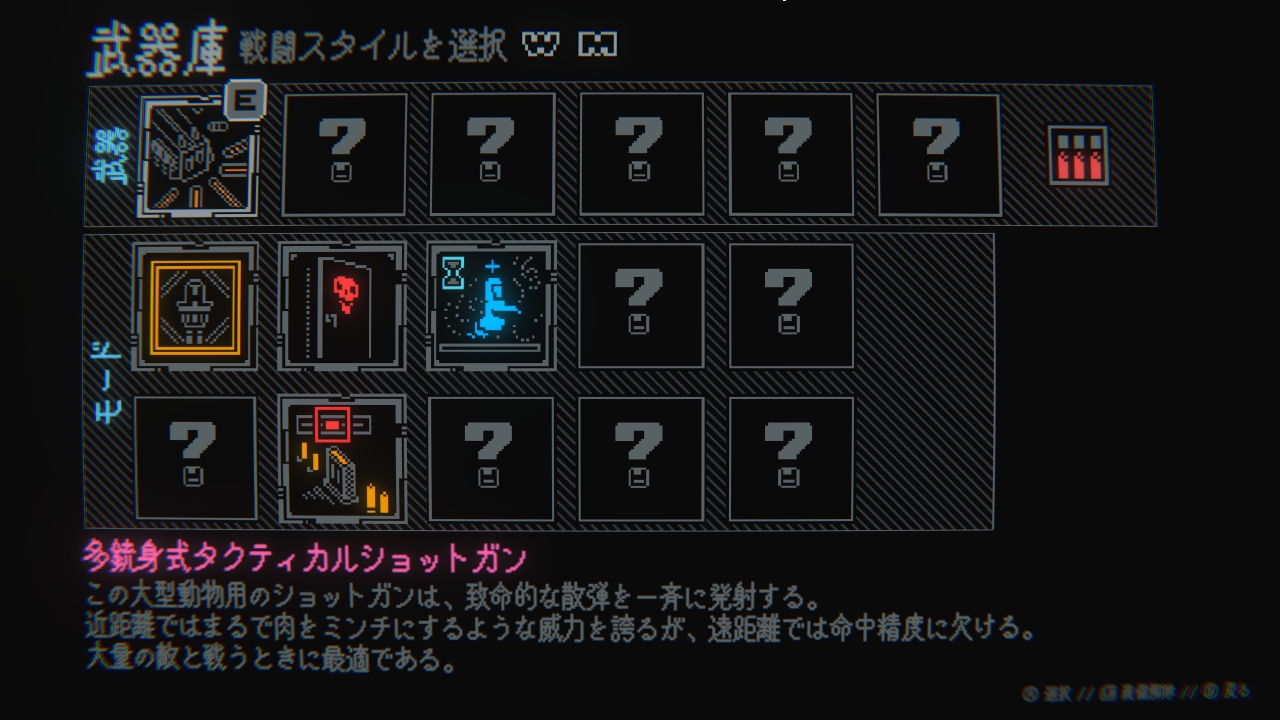Switch combat style with left bumper icon

(541, 45)
